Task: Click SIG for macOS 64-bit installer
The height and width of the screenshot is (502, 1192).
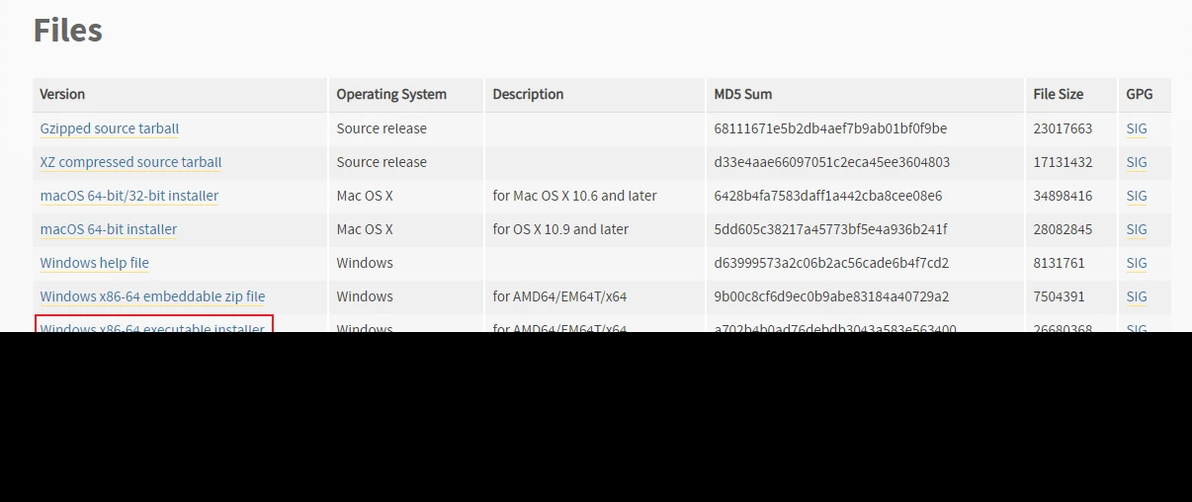Action: [1136, 229]
